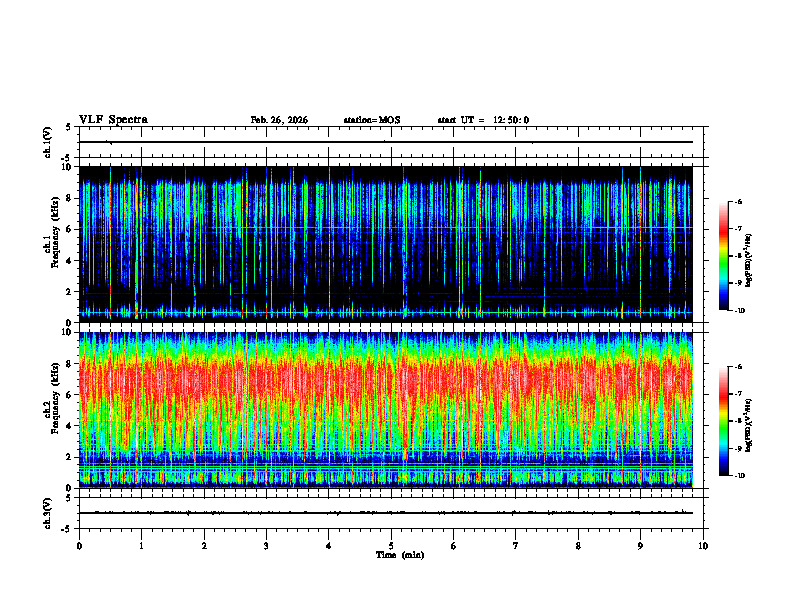Click the log(PSD) label beside the upper colorbar
The width and height of the screenshot is (792, 612).
748,260
